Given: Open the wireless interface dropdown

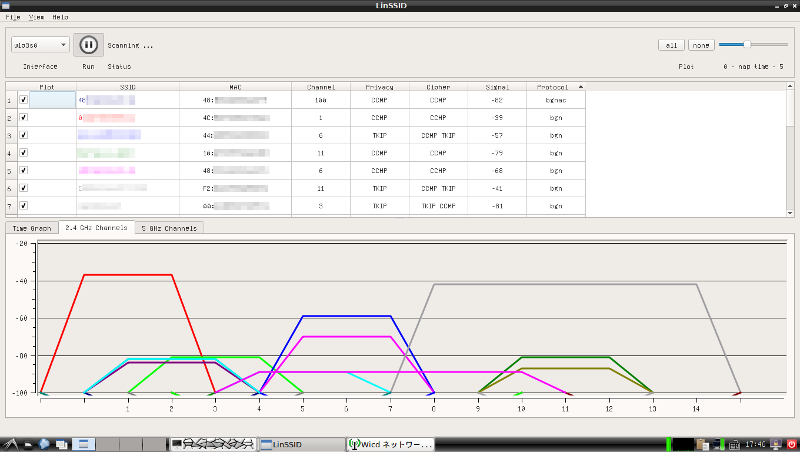Looking at the screenshot, I should (x=40, y=45).
